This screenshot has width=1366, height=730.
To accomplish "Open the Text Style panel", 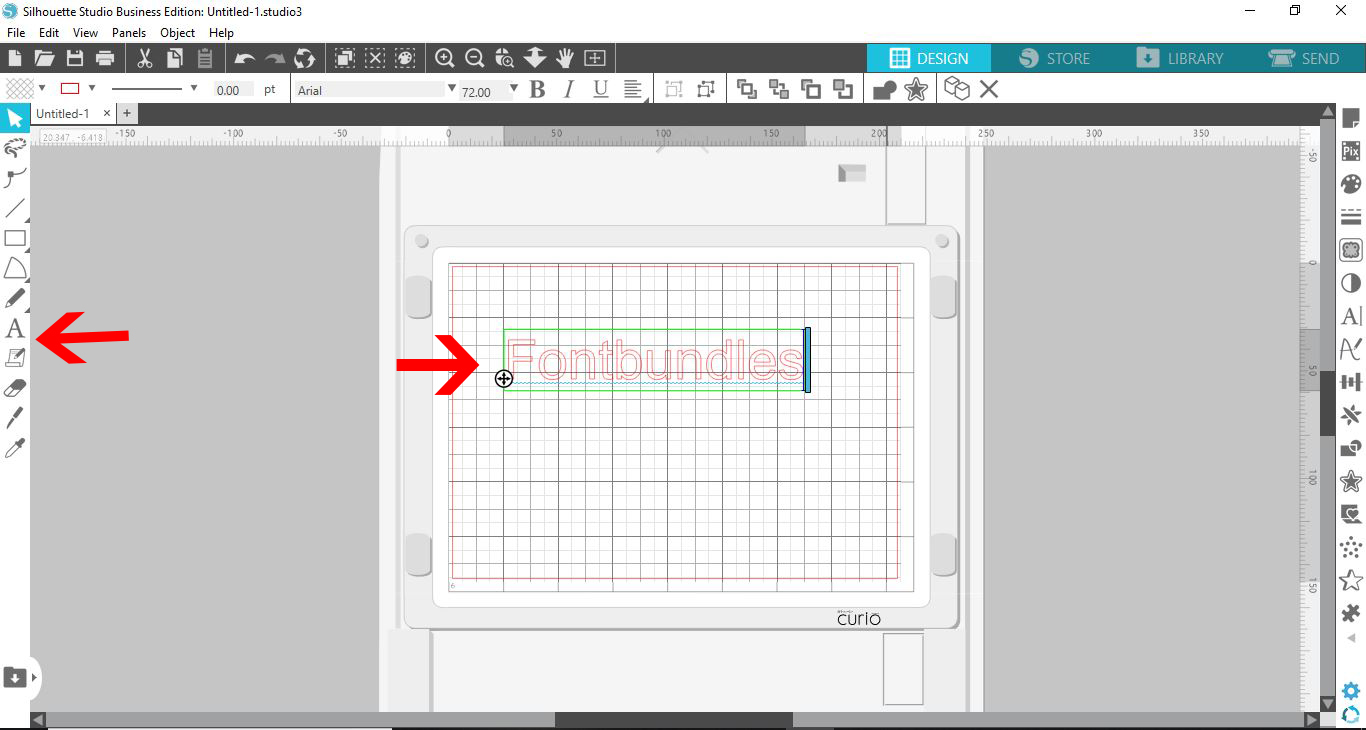I will [1351, 316].
